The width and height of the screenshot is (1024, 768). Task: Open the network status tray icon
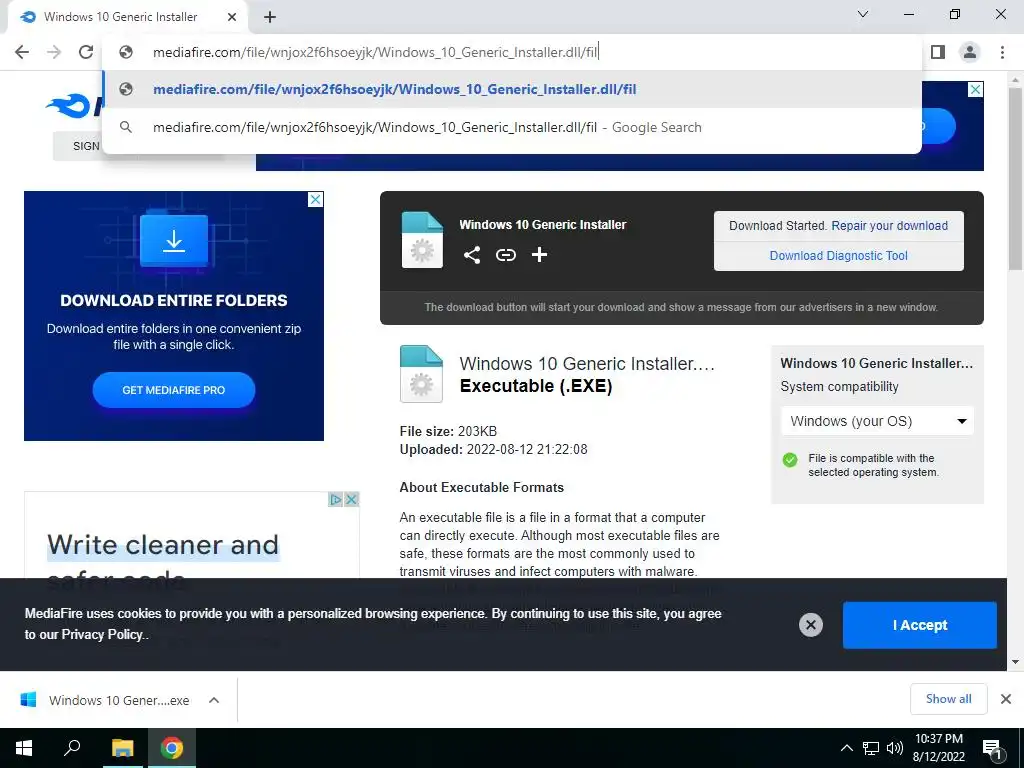point(871,748)
